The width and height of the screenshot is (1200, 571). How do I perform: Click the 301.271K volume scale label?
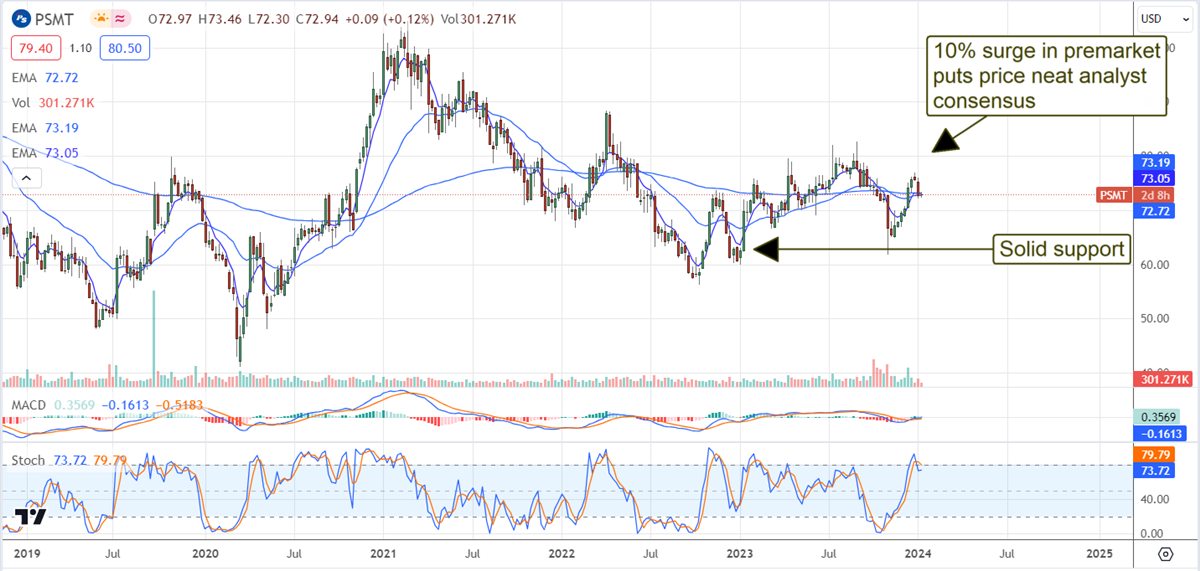1165,379
